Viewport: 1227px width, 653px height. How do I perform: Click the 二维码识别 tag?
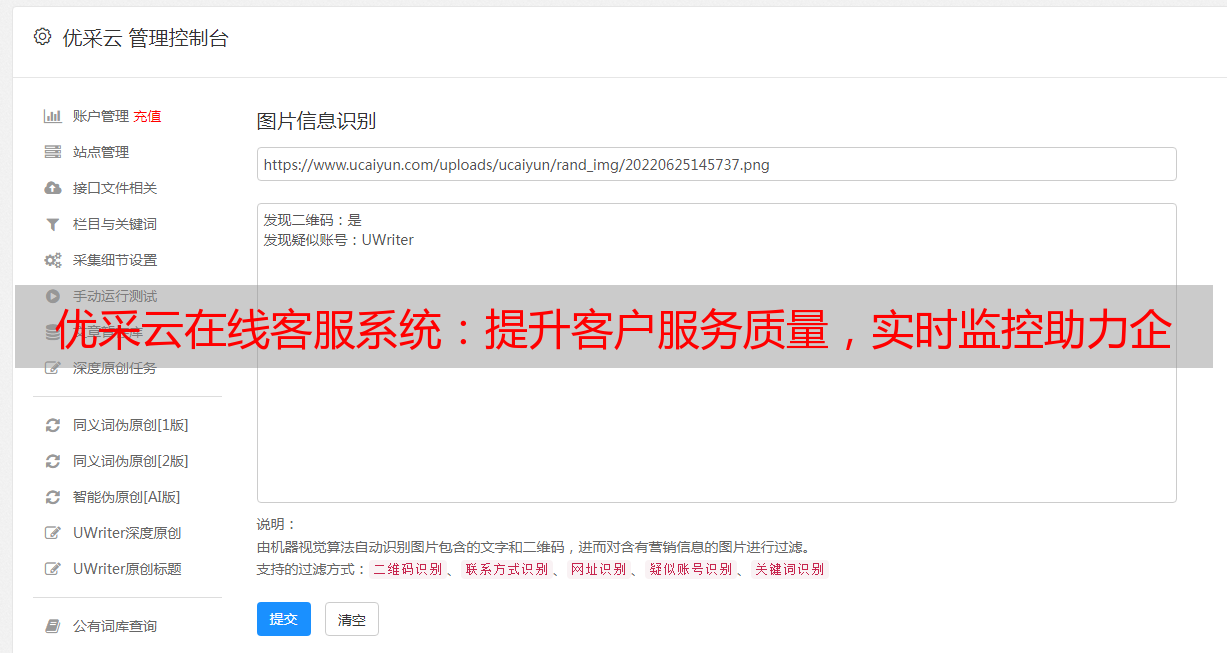click(407, 569)
